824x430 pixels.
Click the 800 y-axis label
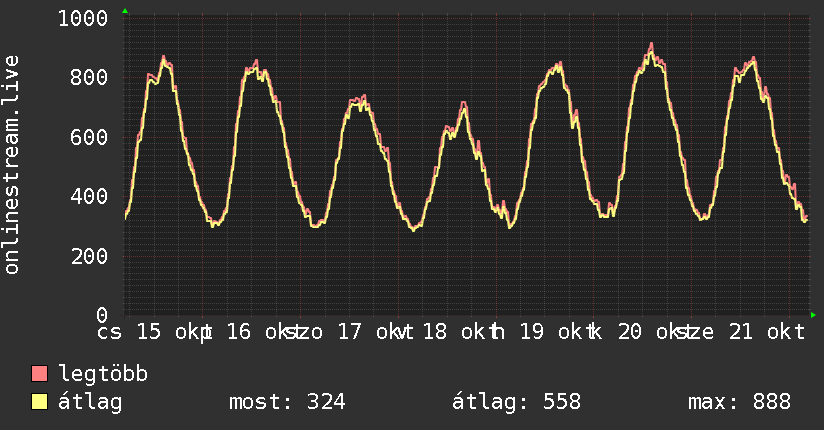(x=89, y=78)
